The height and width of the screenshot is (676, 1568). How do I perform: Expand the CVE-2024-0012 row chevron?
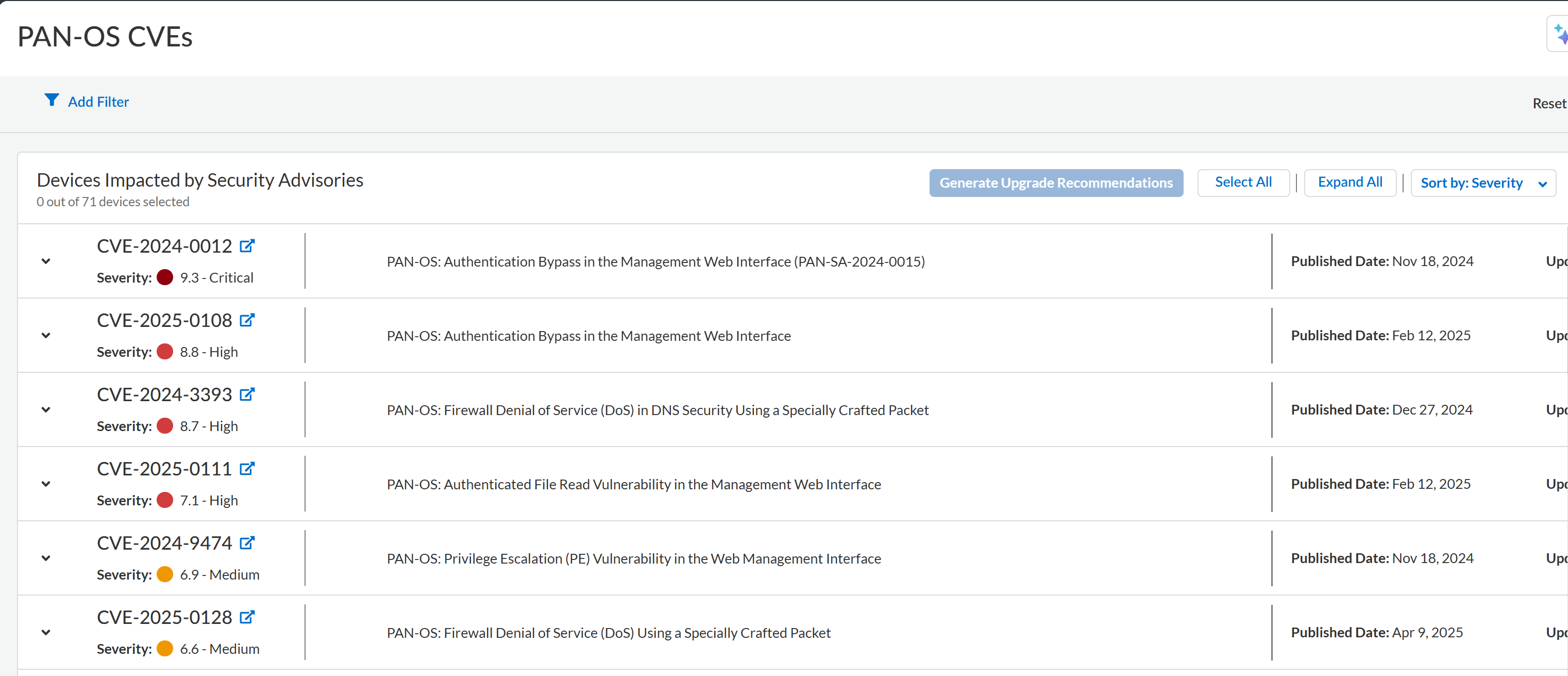(46, 261)
